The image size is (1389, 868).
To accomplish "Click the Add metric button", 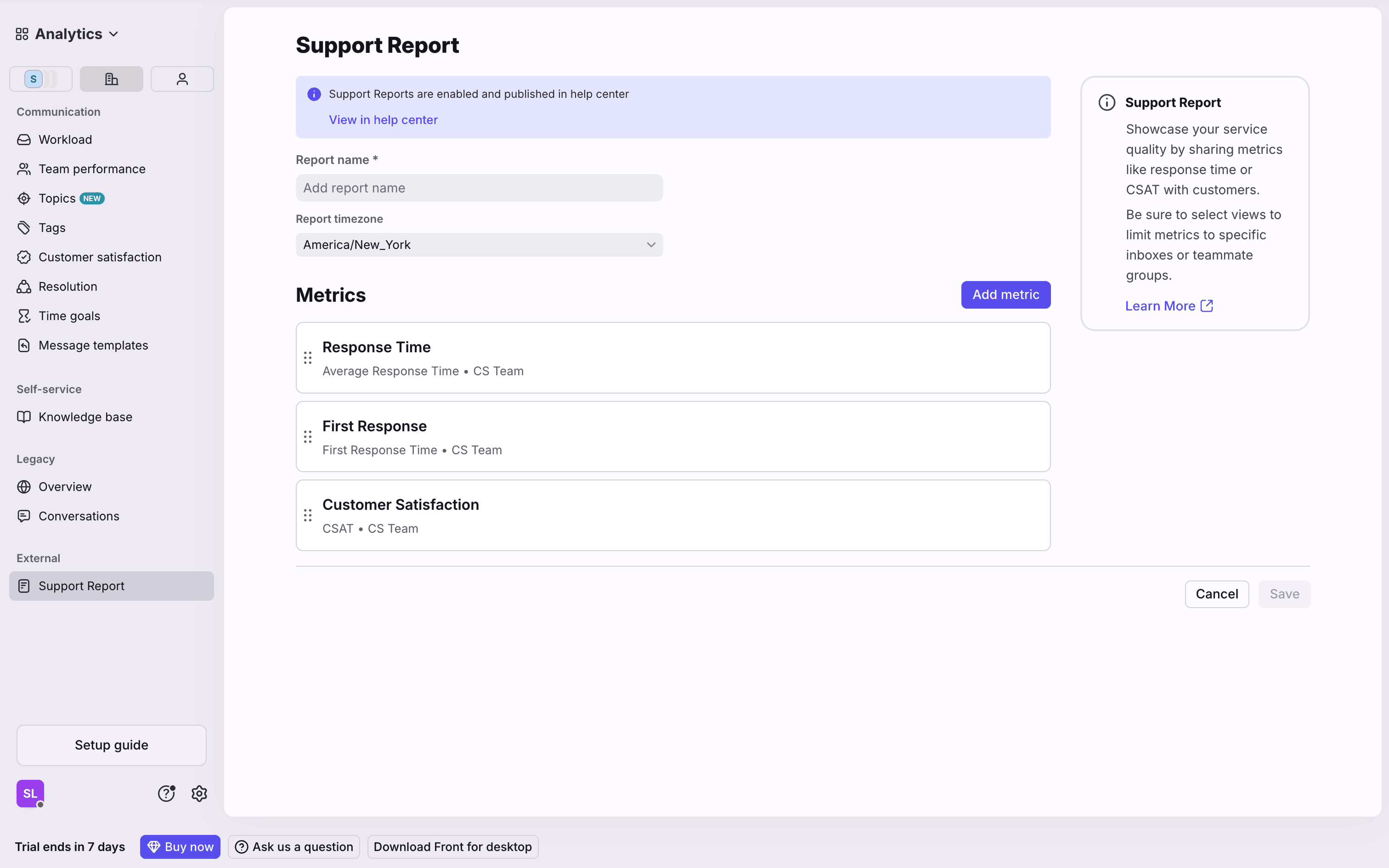I will coord(1005,294).
